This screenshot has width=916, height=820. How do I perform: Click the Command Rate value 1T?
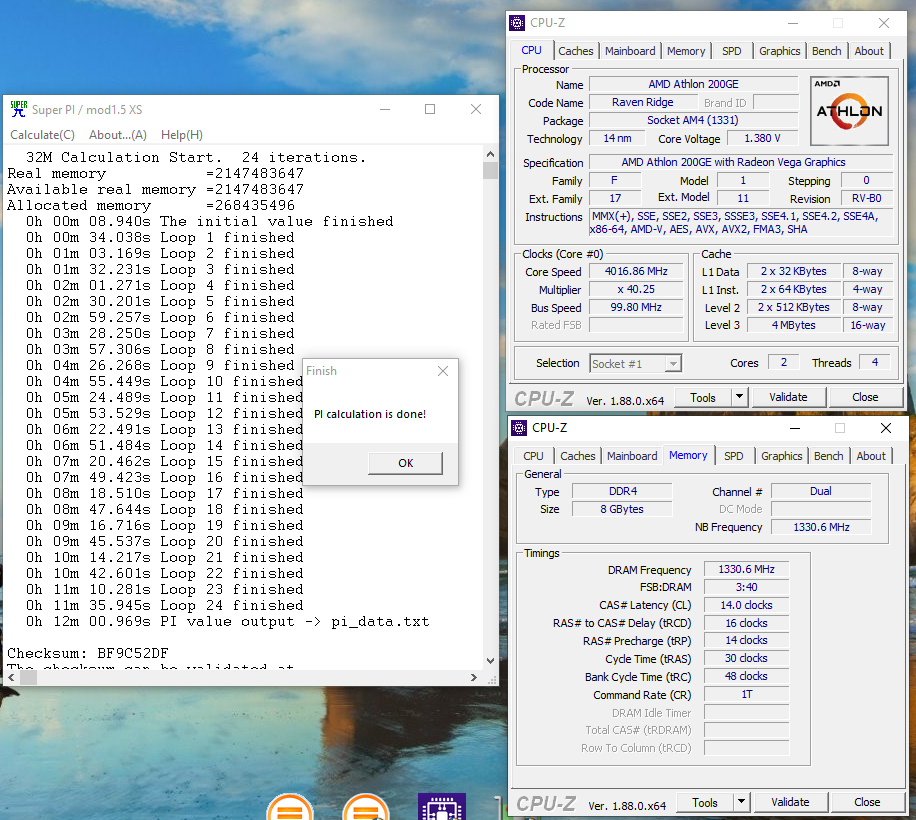(746, 694)
